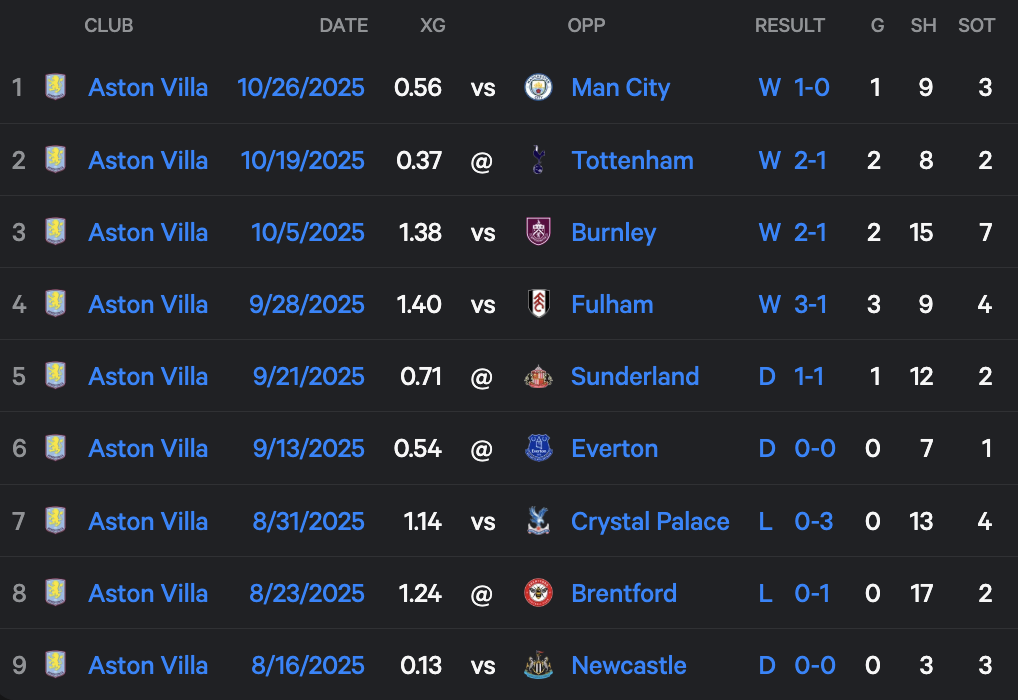
Task: Click the Burnley club crest
Action: point(539,232)
